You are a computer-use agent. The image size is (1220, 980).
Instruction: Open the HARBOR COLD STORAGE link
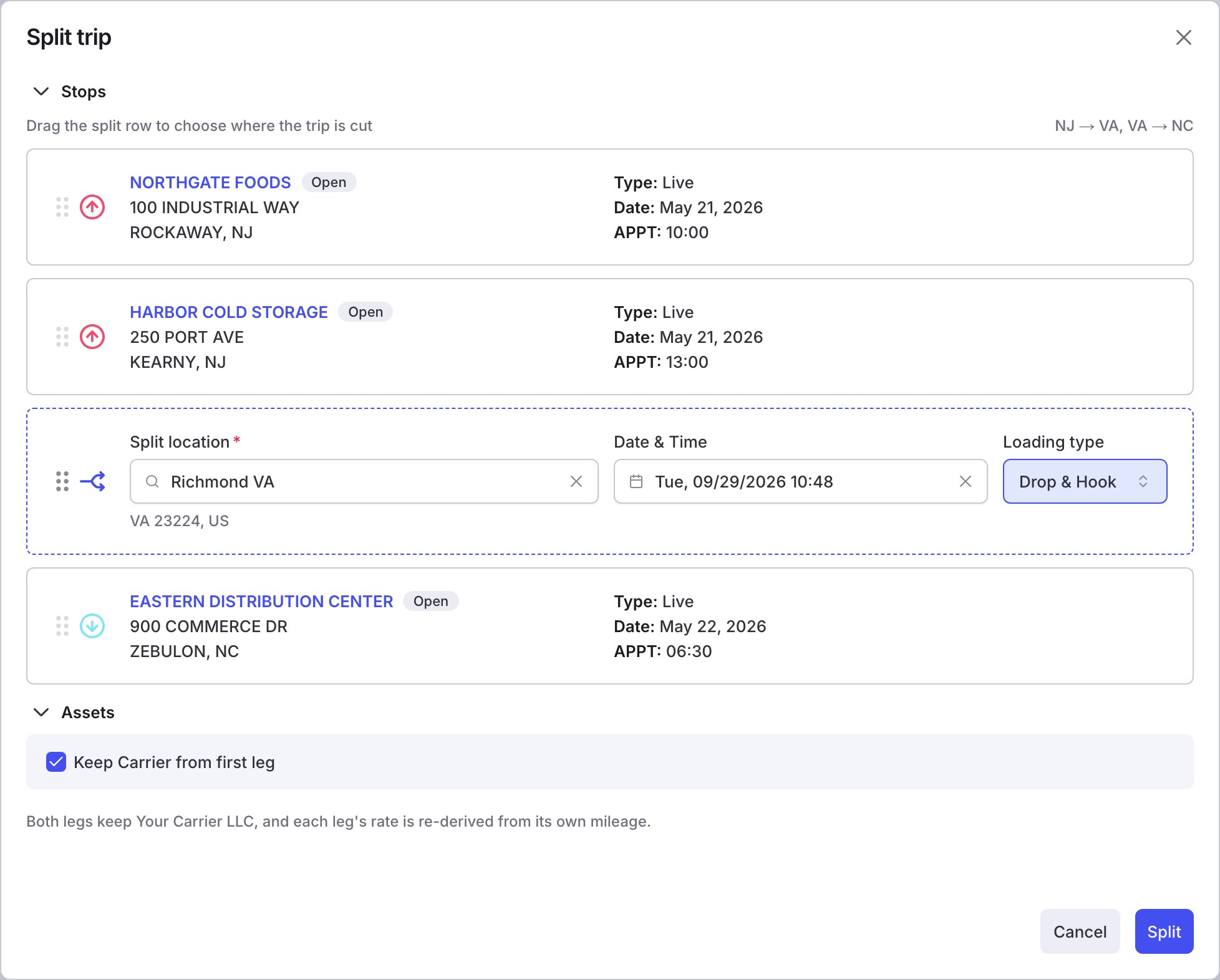[x=229, y=312]
